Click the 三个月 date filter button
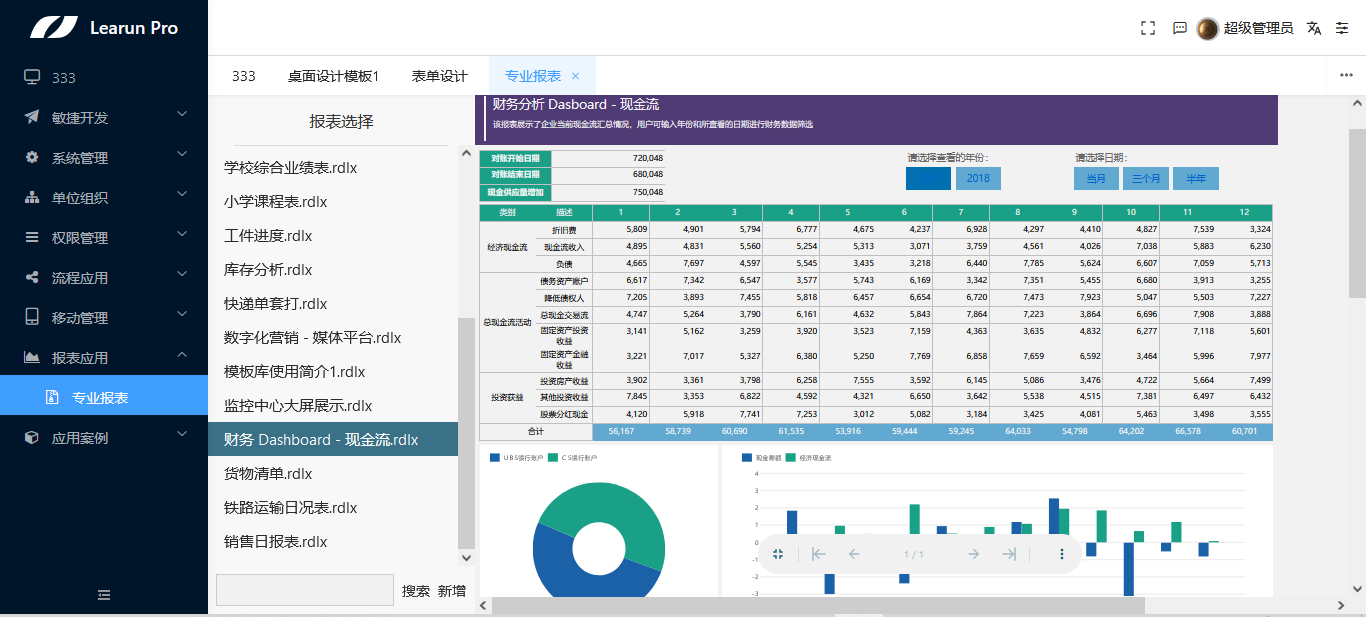1366x617 pixels. click(1146, 178)
